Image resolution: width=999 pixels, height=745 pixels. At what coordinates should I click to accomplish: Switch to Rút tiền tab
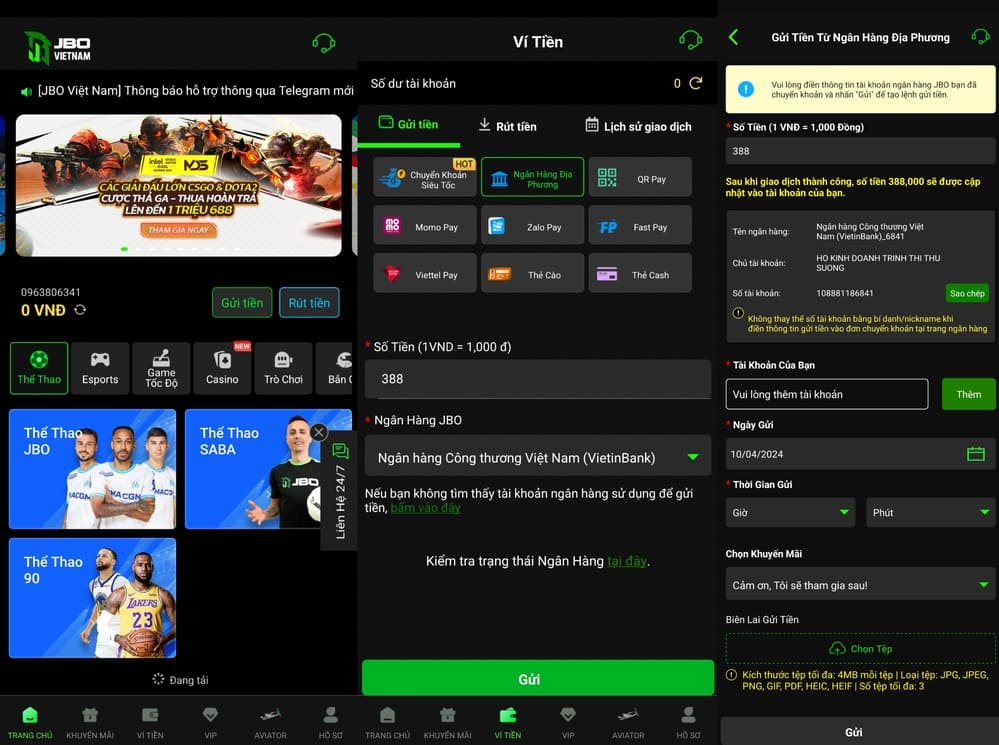coord(507,126)
